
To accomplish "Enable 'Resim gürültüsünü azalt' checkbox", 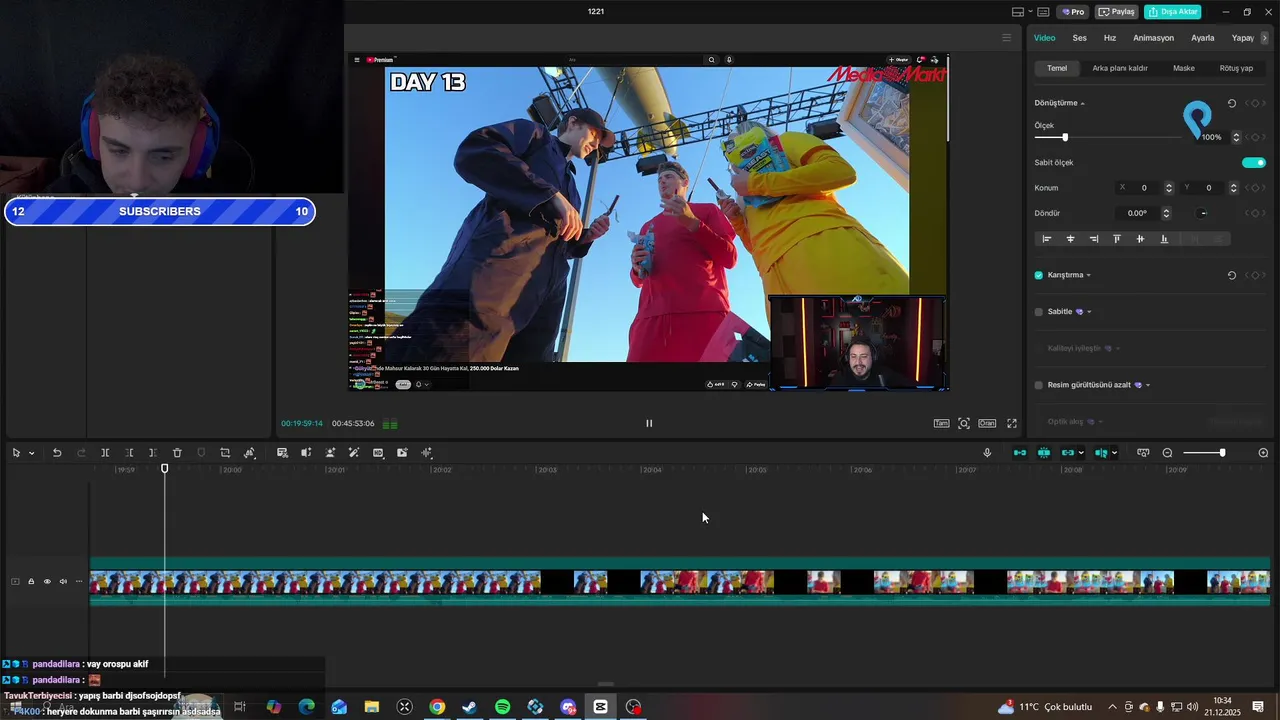I will point(1039,385).
